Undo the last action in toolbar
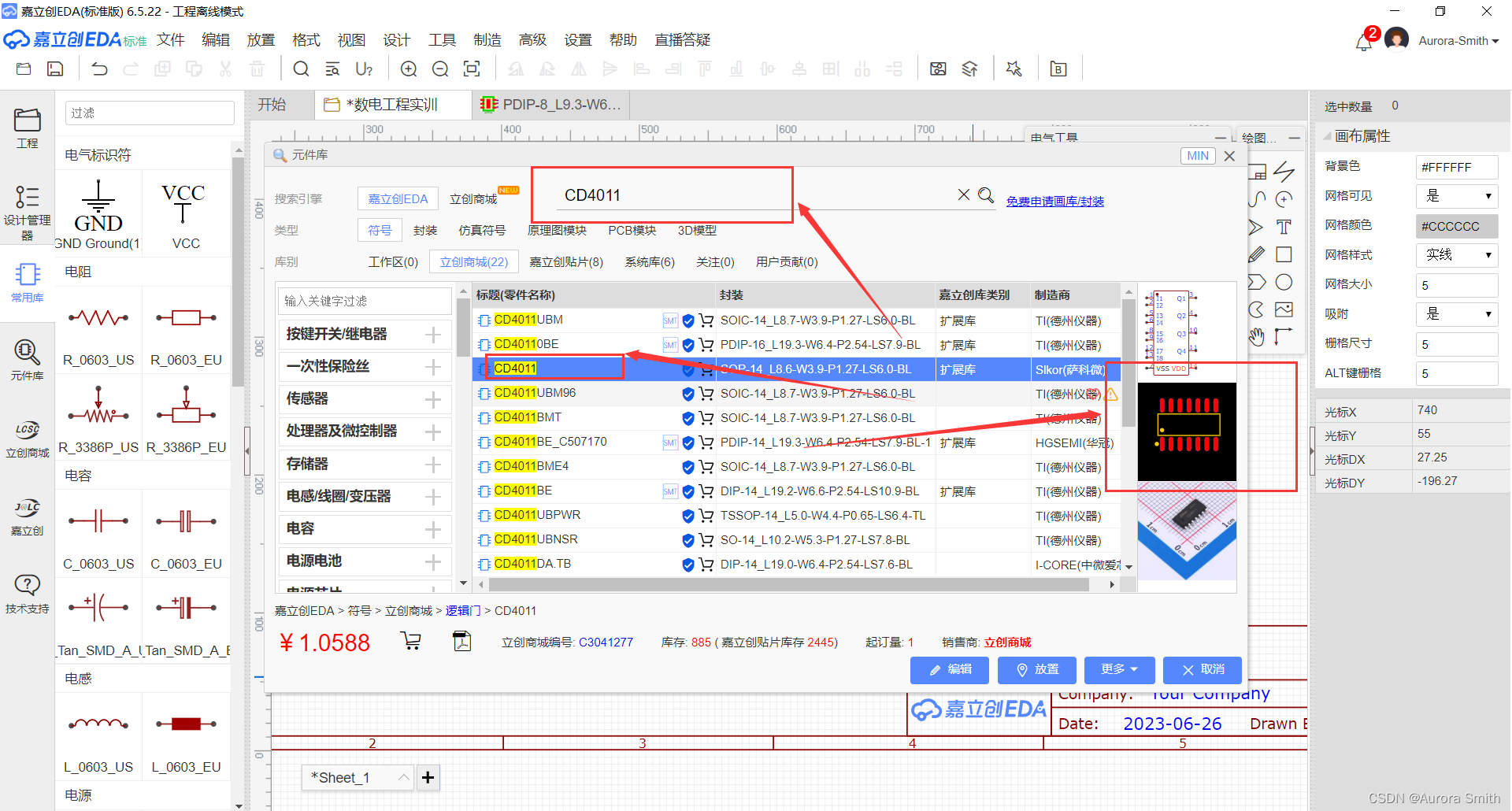The image size is (1512, 811). tap(99, 69)
